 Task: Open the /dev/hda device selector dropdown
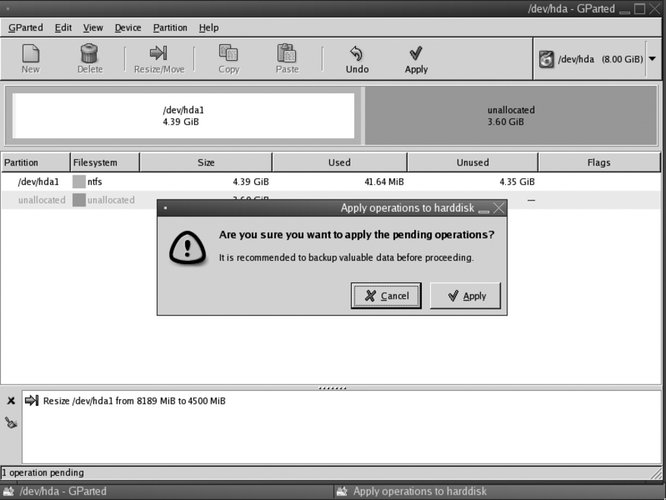598,60
